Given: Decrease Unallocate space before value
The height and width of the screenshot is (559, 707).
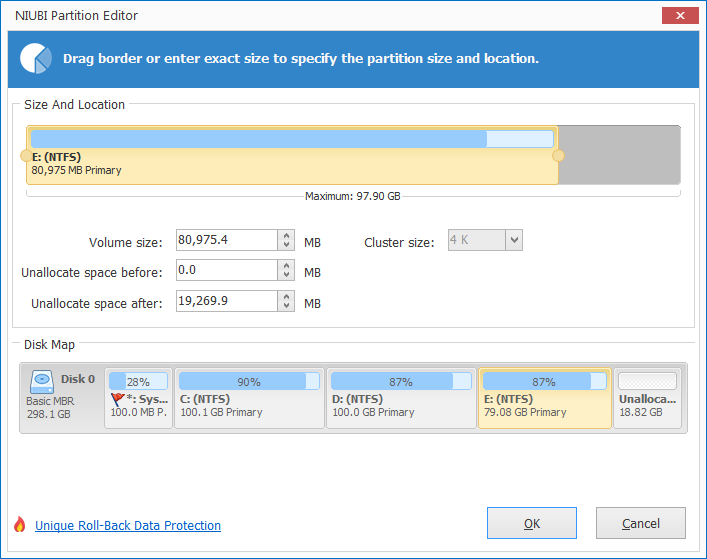Looking at the screenshot, I should (286, 275).
